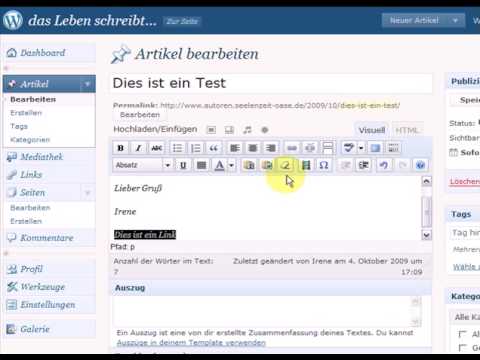Screen dimensions: 480x360
Task: Justify the text alignment
Action: [201, 165]
